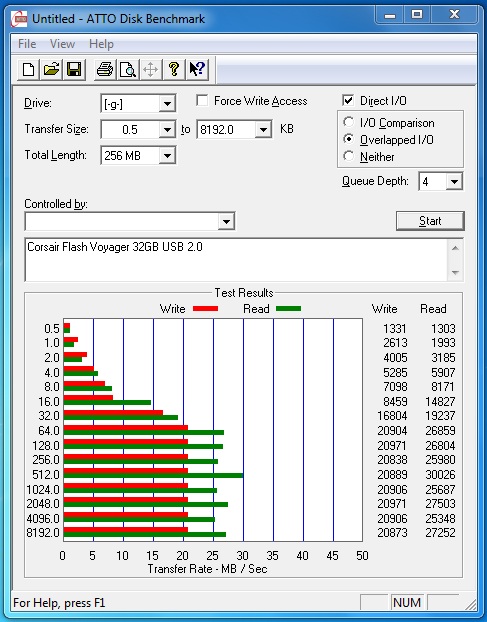This screenshot has height=622, width=487.
Task: Click the description box scroll down arrow
Action: (x=455, y=273)
